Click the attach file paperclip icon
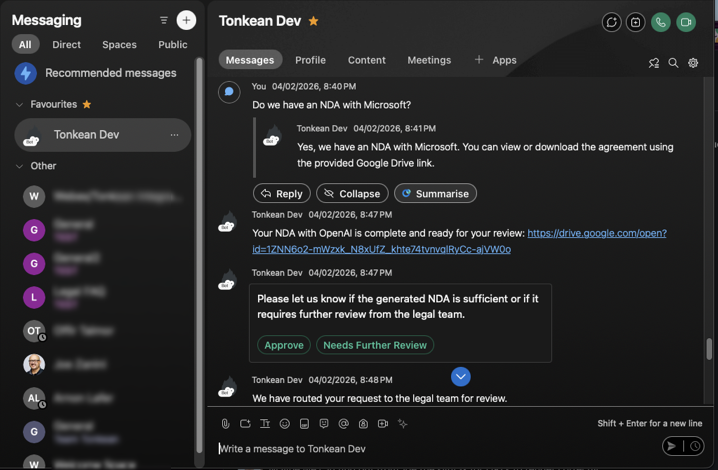 (x=226, y=424)
